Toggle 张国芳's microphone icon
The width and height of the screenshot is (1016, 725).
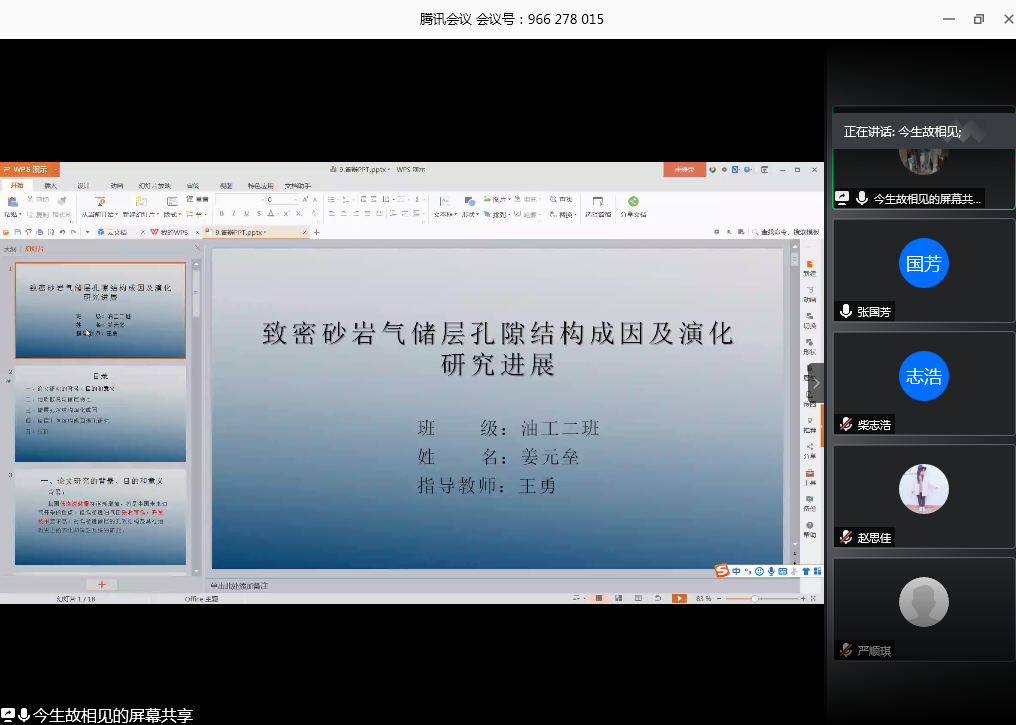pos(846,312)
